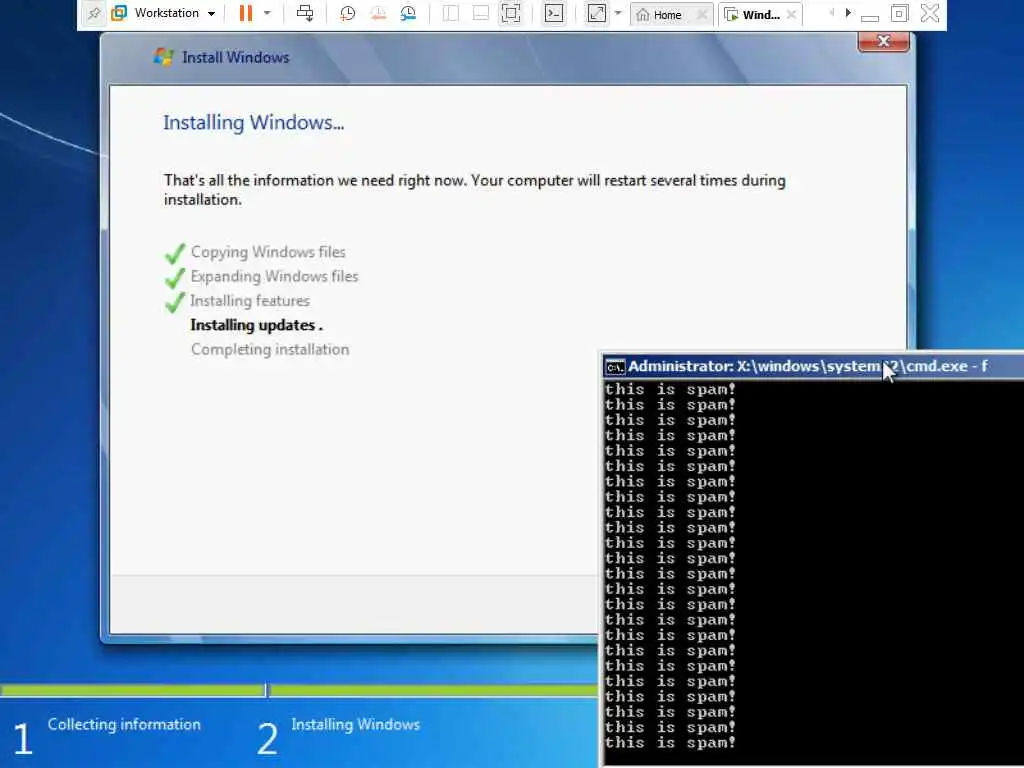Click 'Installing Windows' stage 2 label
1024x768 pixels.
355,724
